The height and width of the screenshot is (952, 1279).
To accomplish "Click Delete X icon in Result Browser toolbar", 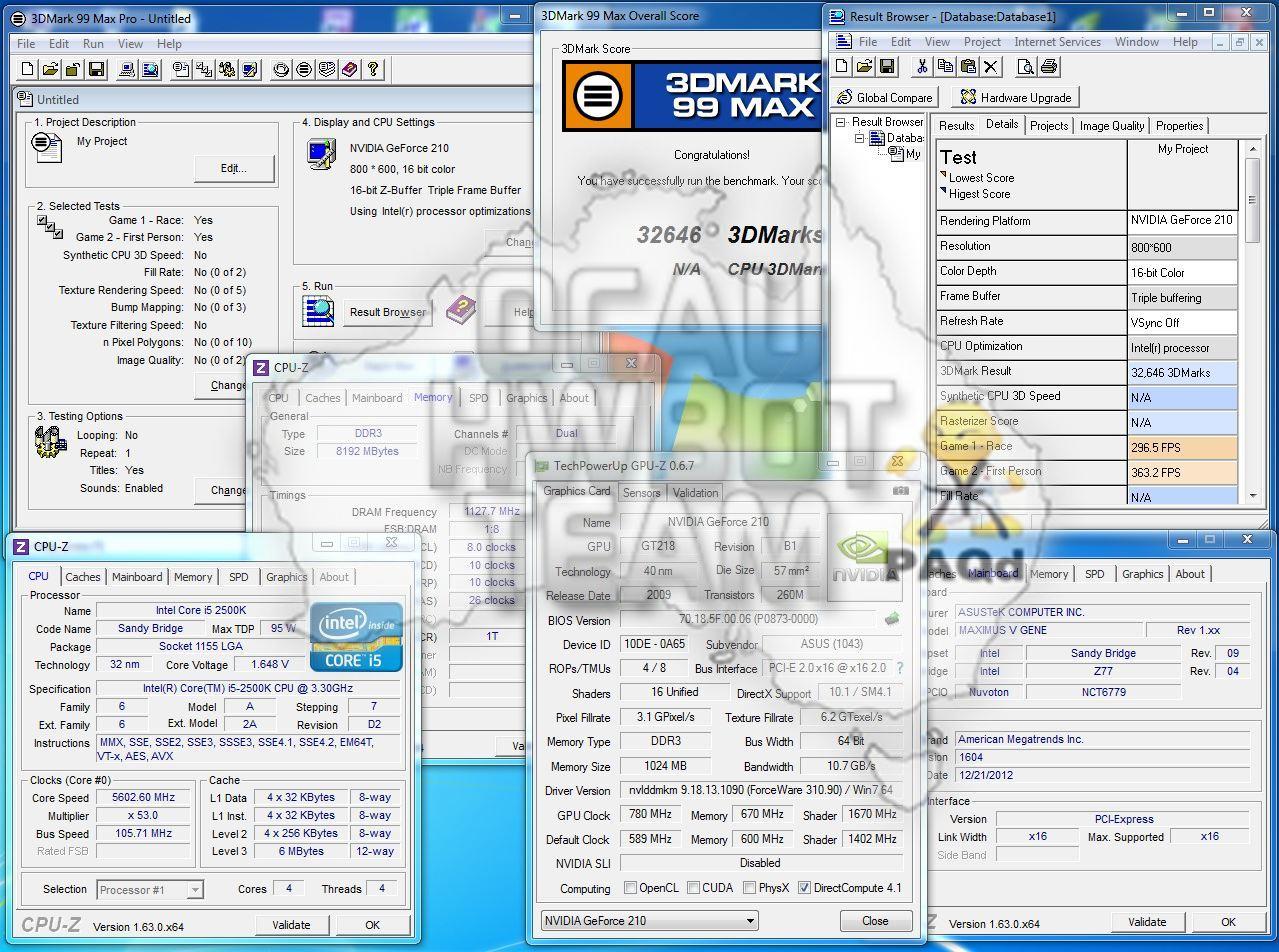I will pyautogui.click(x=990, y=67).
